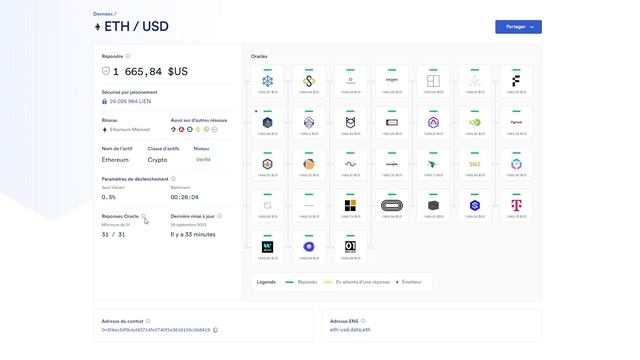Click the Crypto asset class value
The width and height of the screenshot is (640, 360).
[x=158, y=160]
